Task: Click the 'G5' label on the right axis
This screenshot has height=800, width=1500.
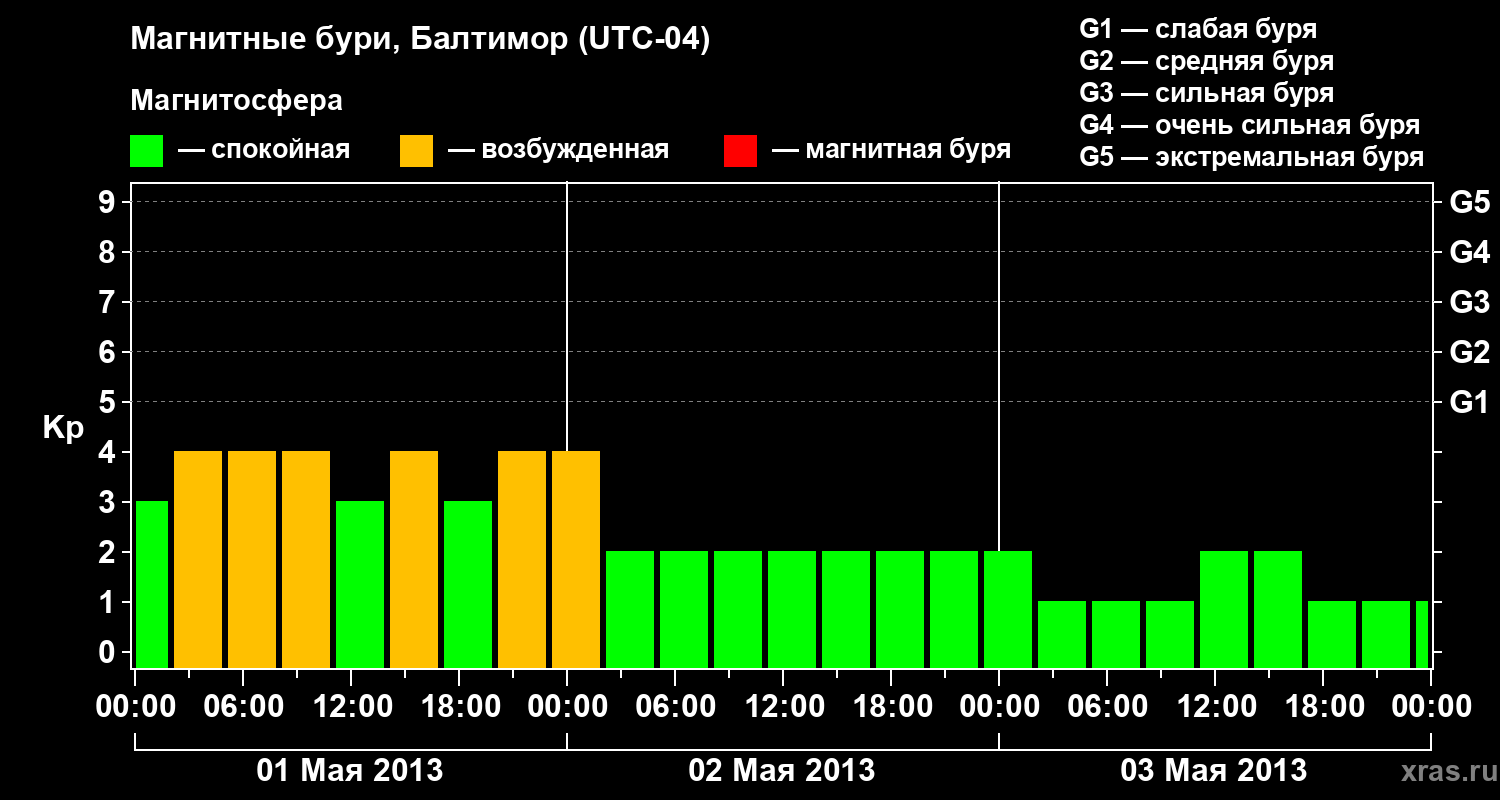Action: click(x=1469, y=202)
